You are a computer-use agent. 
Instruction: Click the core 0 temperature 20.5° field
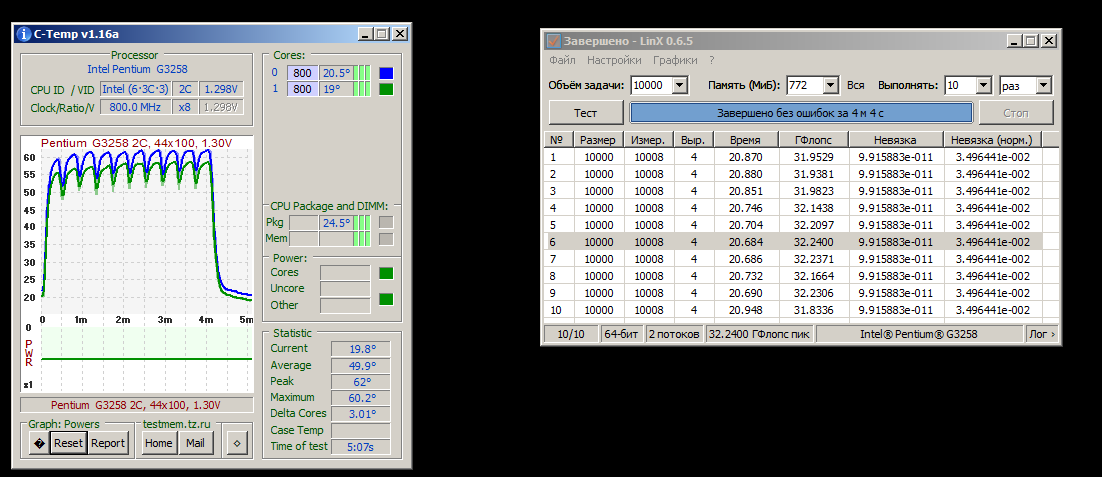coord(336,73)
